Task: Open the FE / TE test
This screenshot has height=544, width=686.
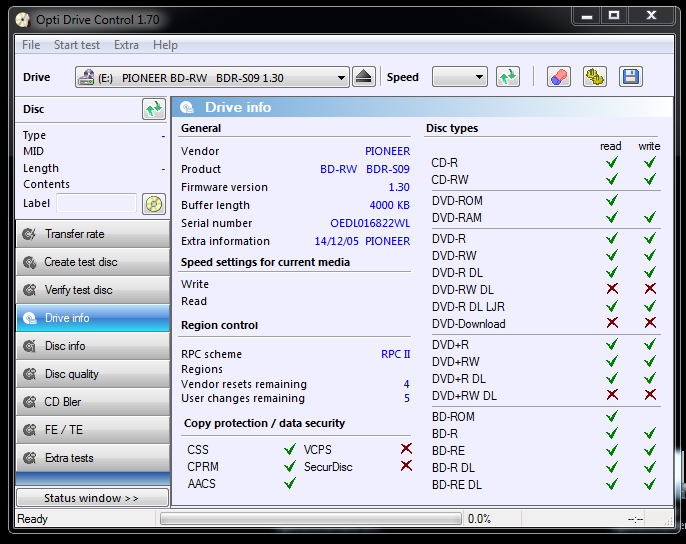Action: (x=93, y=430)
